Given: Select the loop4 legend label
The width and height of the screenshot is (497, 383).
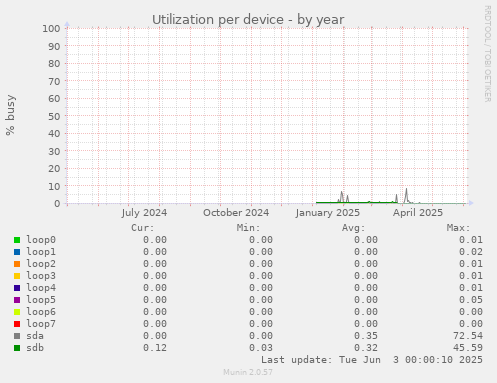Looking at the screenshot, I should tap(41, 288).
